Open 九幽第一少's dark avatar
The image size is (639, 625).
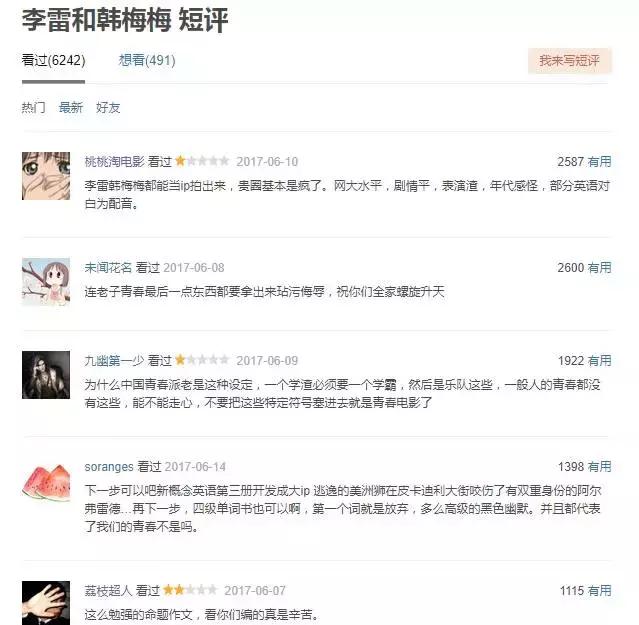[46, 375]
